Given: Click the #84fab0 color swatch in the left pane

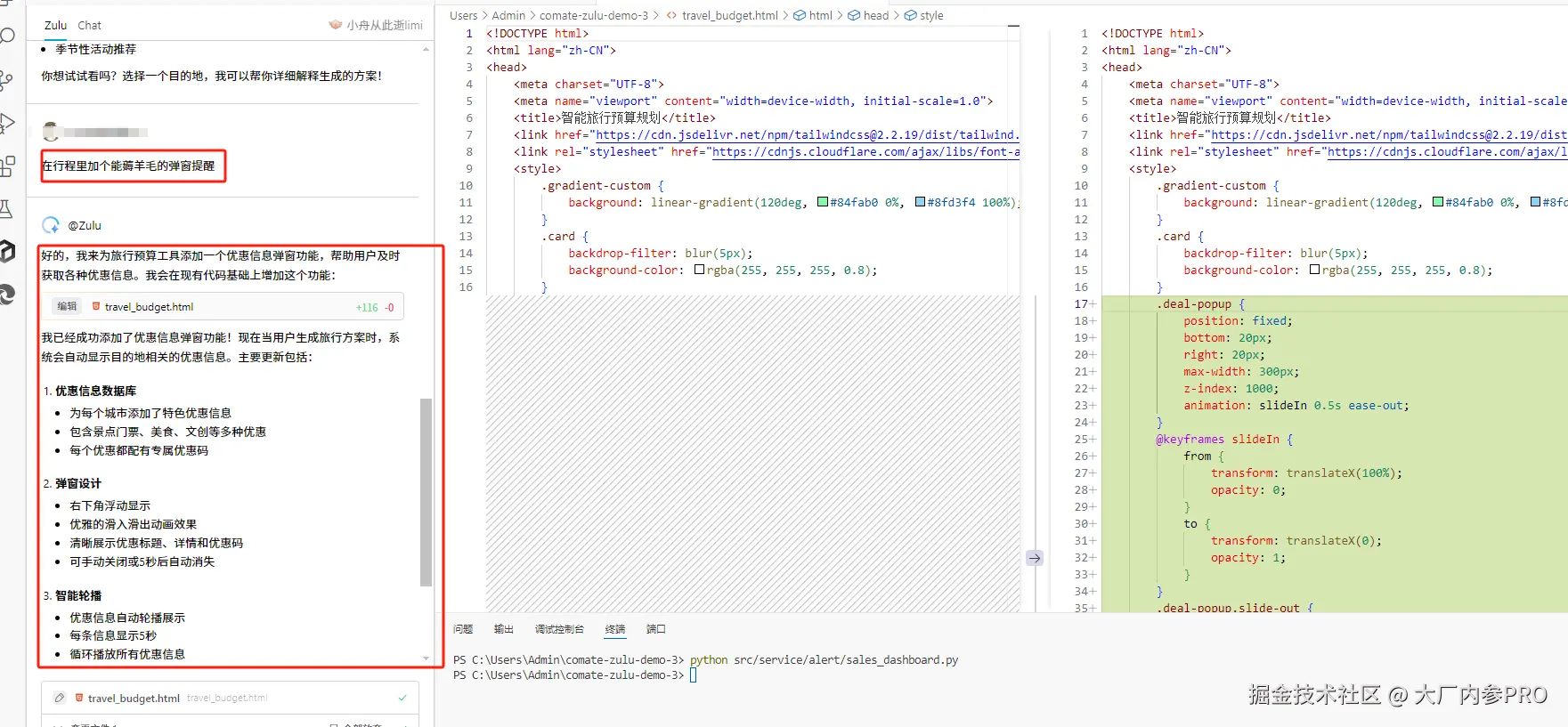Looking at the screenshot, I should click(823, 202).
